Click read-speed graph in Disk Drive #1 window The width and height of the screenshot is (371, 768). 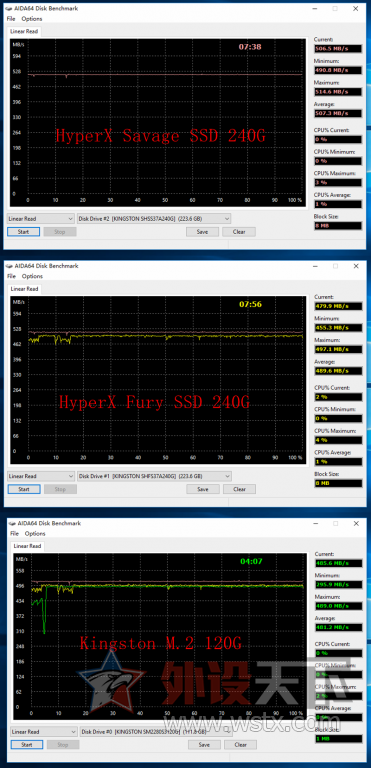(x=157, y=380)
